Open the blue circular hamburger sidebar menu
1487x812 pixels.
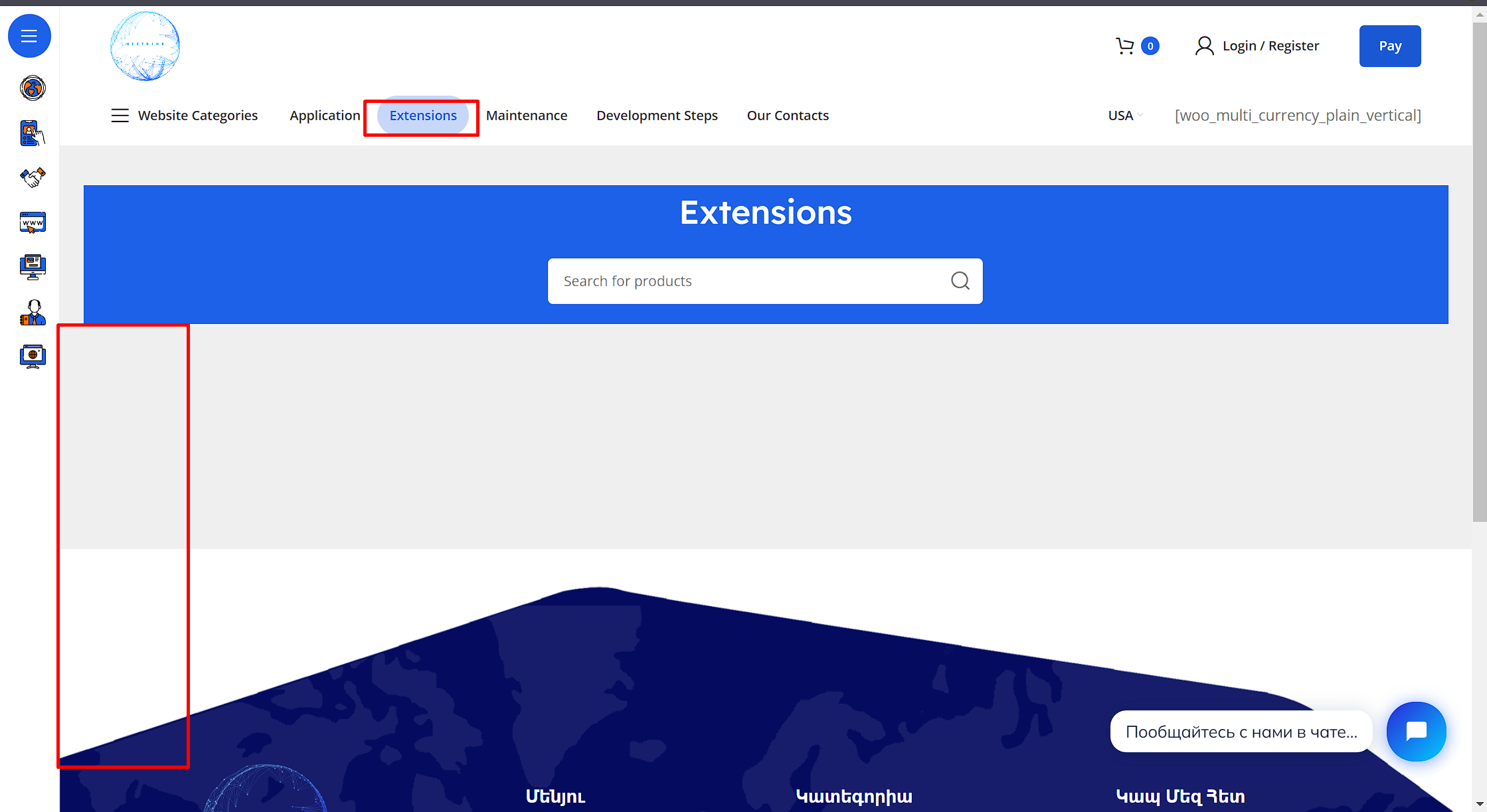click(29, 36)
